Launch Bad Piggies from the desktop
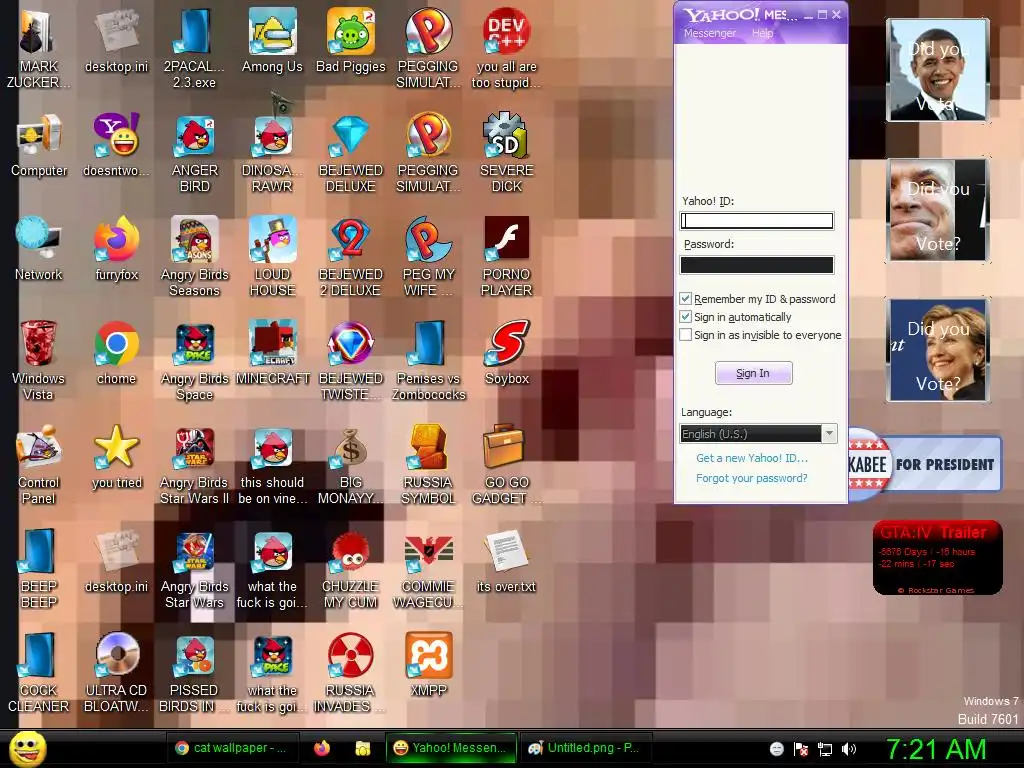The height and width of the screenshot is (768, 1024). tap(351, 40)
